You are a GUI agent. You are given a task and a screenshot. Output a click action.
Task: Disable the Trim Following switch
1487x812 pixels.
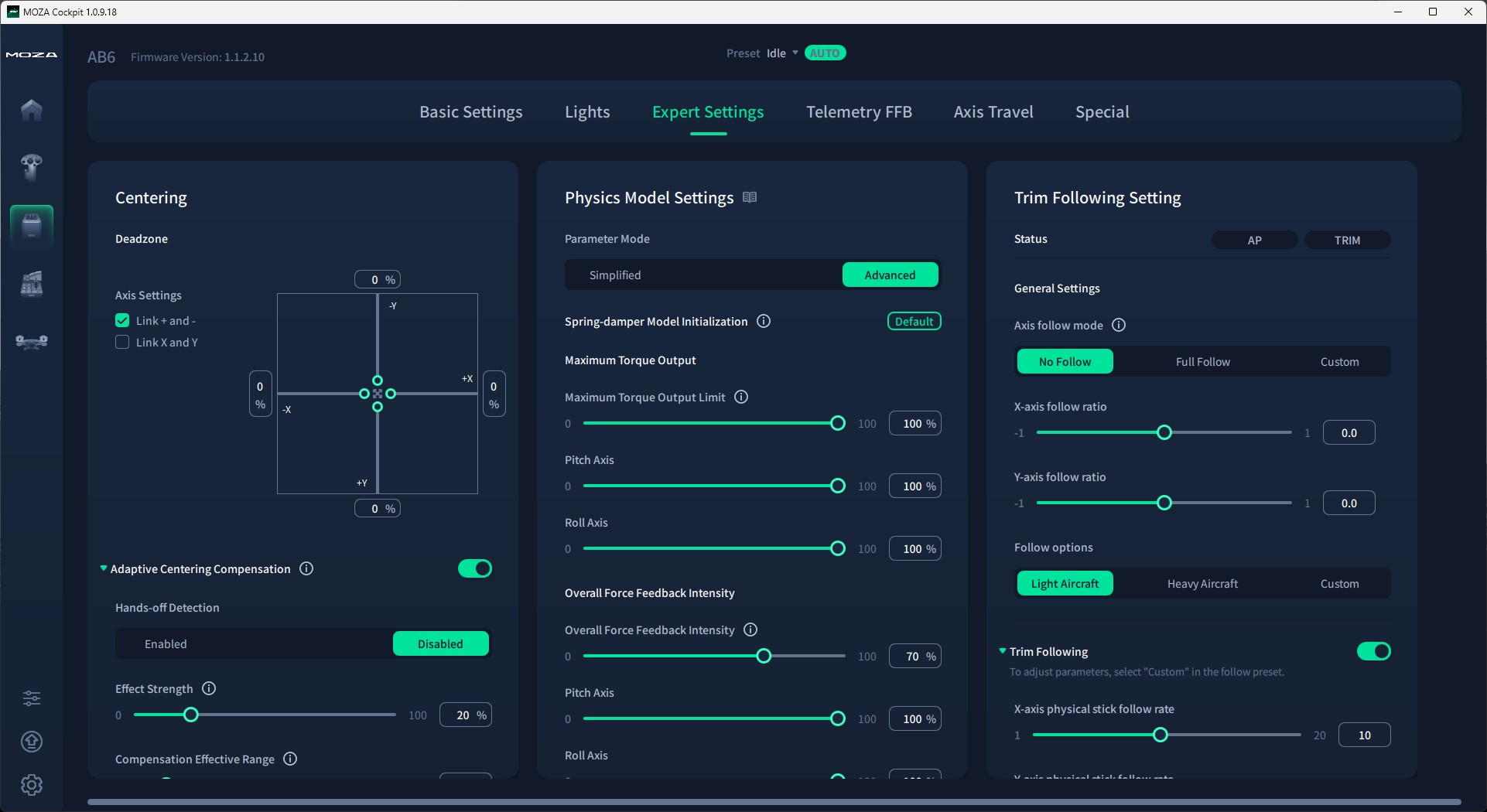[x=1374, y=651]
